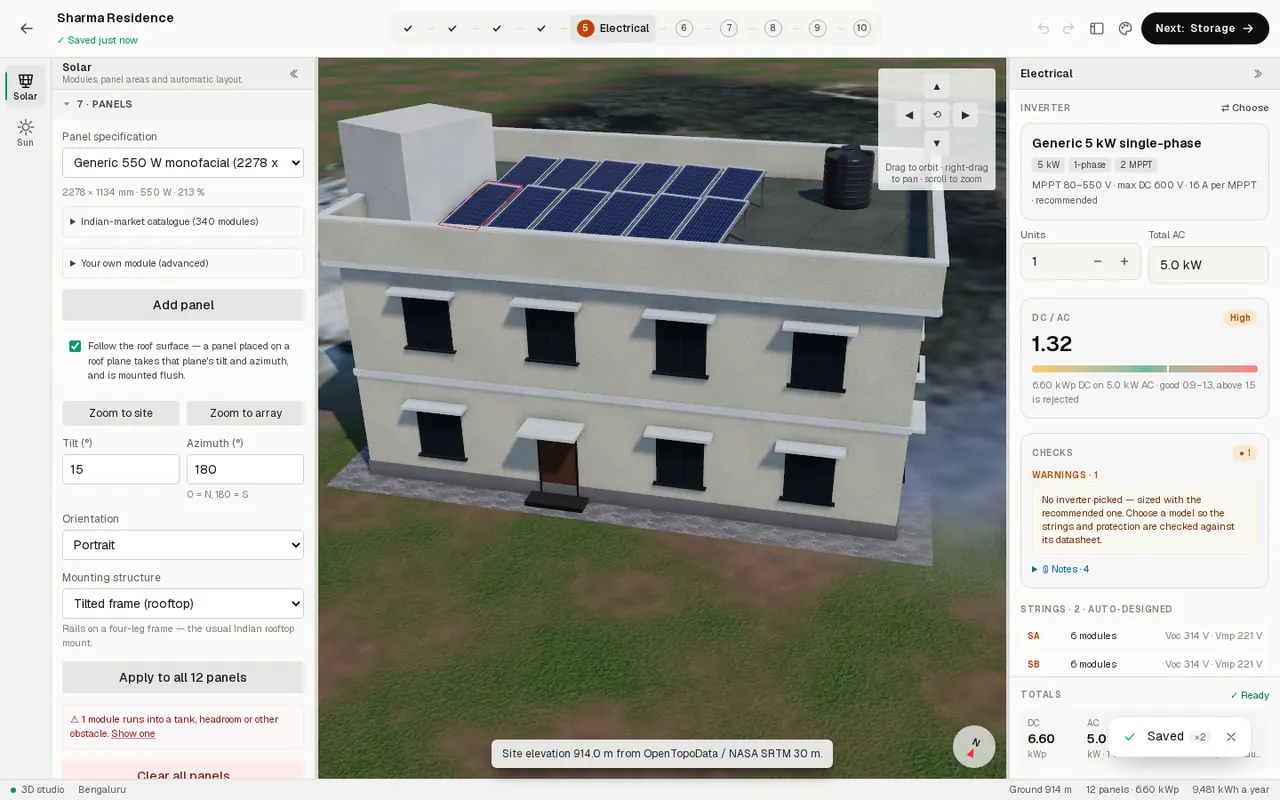Orbit the view up with the up arrow
Screen dimensions: 1280x800
(x=937, y=87)
